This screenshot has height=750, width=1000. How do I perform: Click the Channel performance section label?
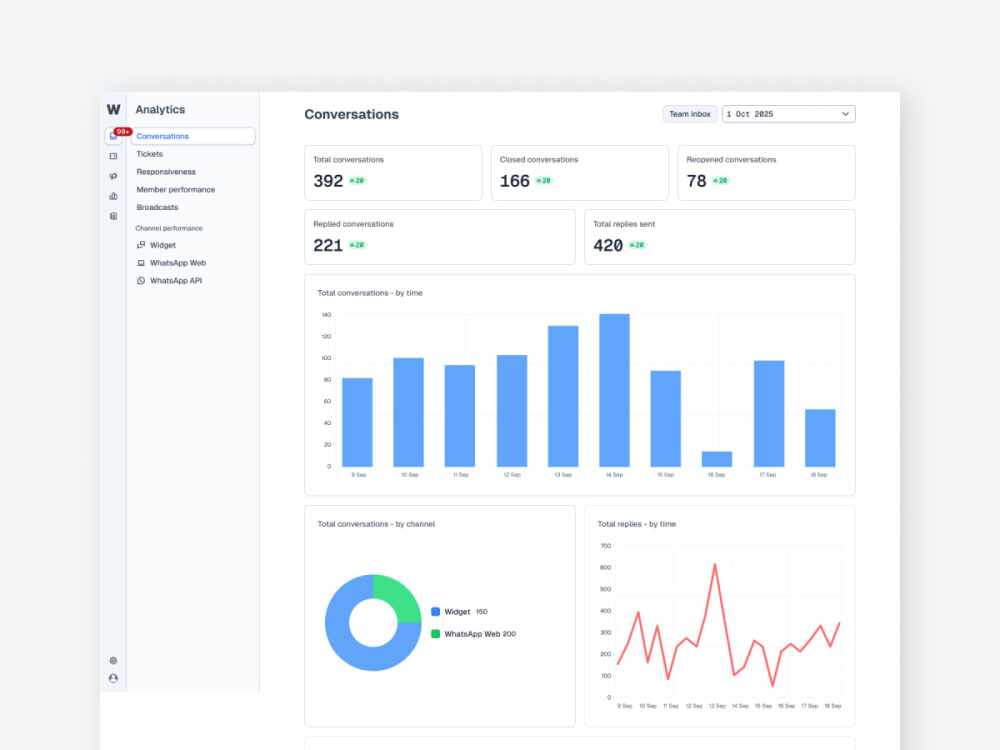(169, 228)
